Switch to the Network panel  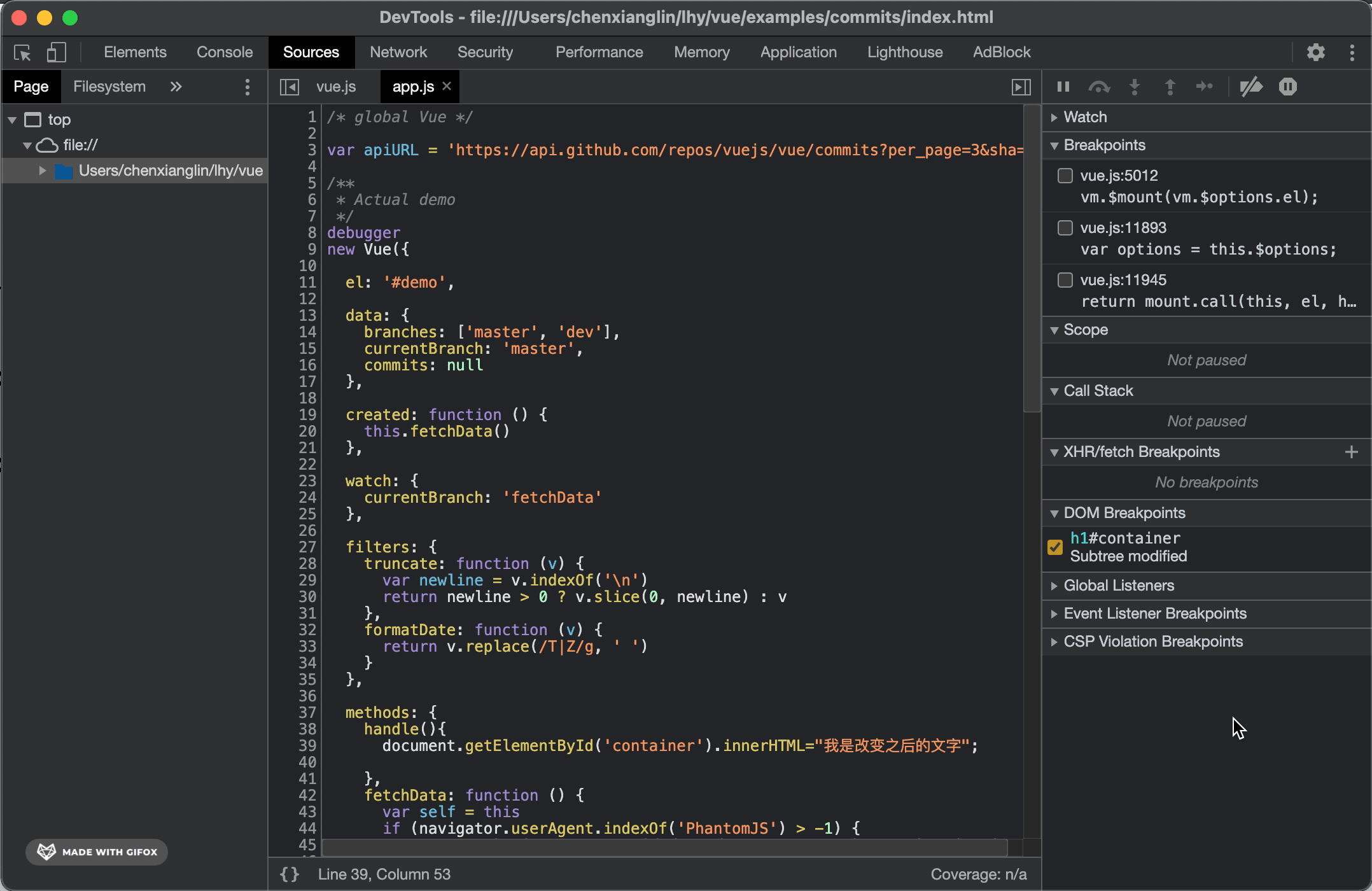coord(398,52)
